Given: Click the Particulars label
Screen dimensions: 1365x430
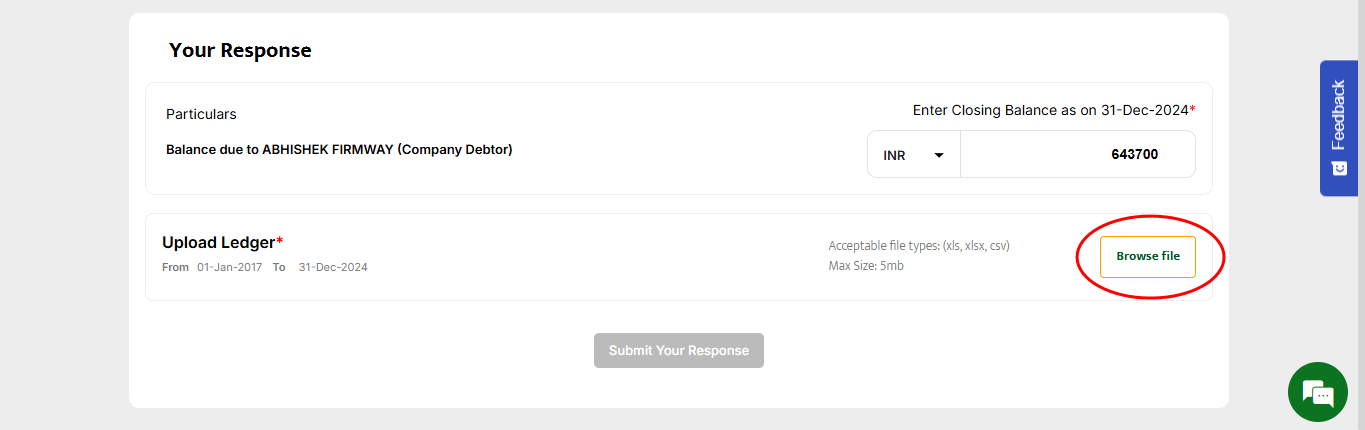Looking at the screenshot, I should click(x=201, y=114).
